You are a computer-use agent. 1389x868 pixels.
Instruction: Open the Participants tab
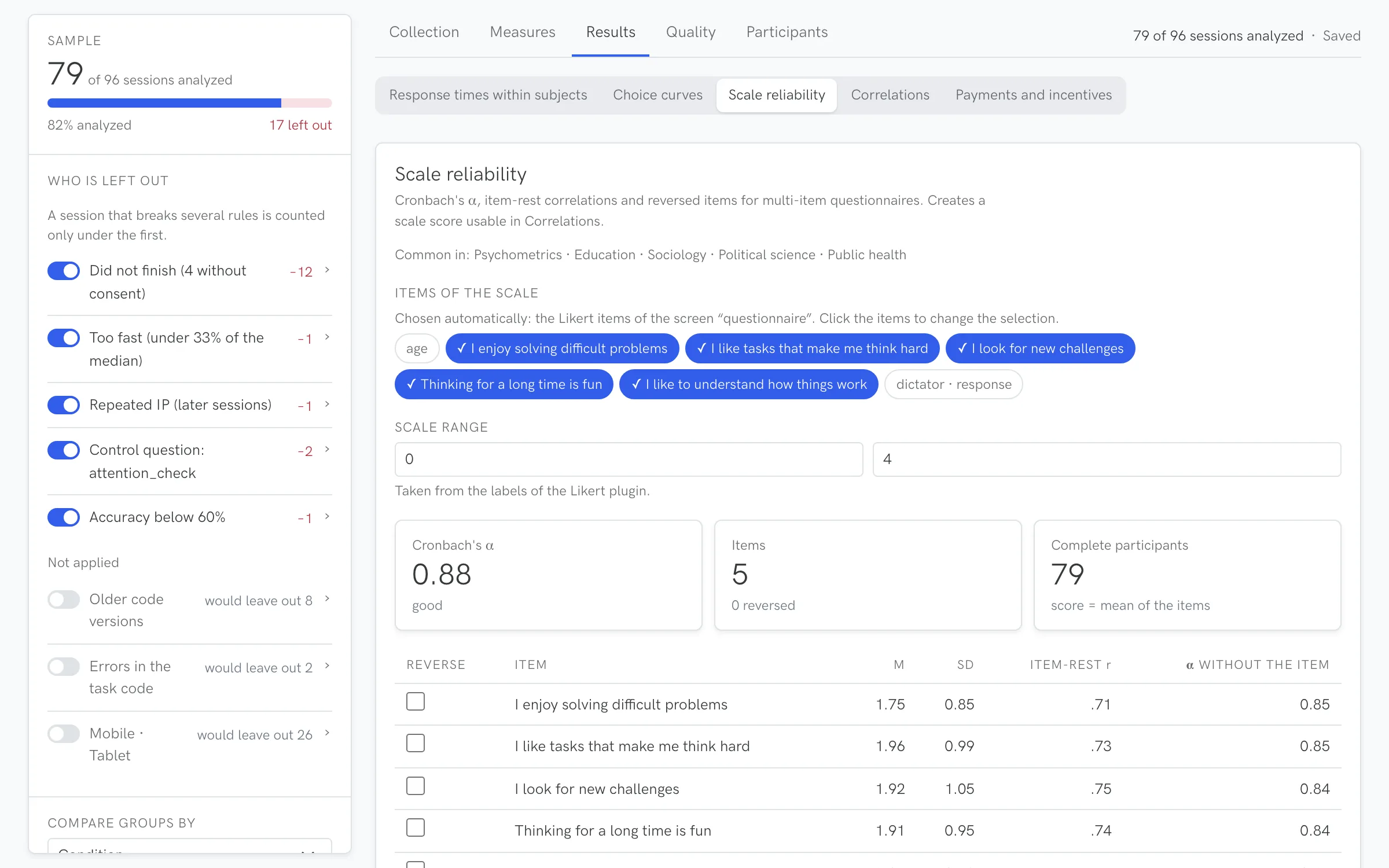click(x=787, y=32)
